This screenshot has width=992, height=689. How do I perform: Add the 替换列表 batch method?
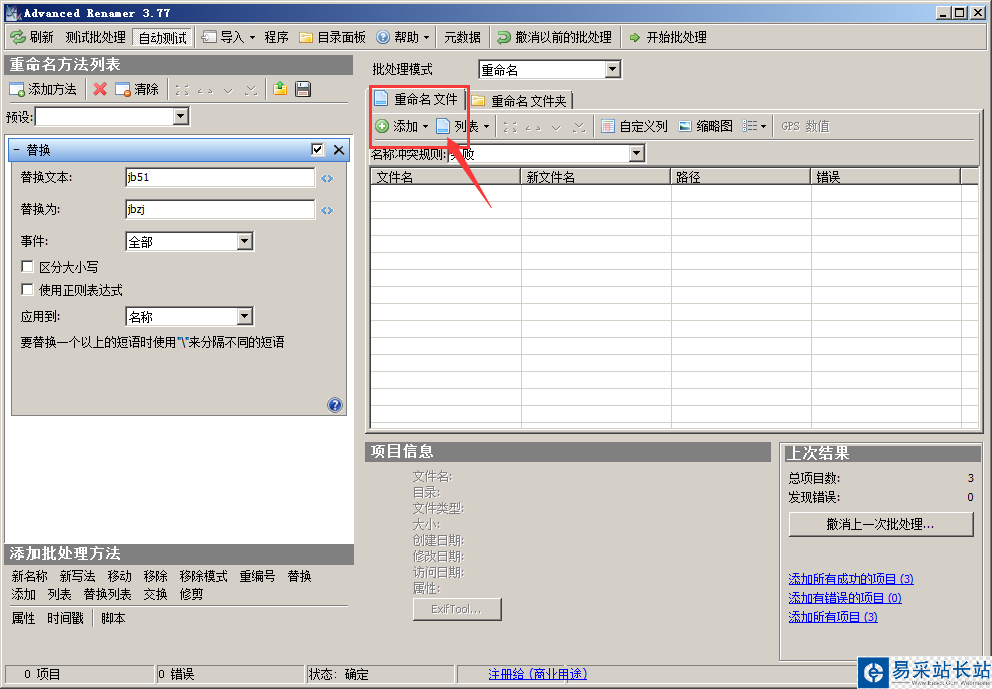pos(108,595)
